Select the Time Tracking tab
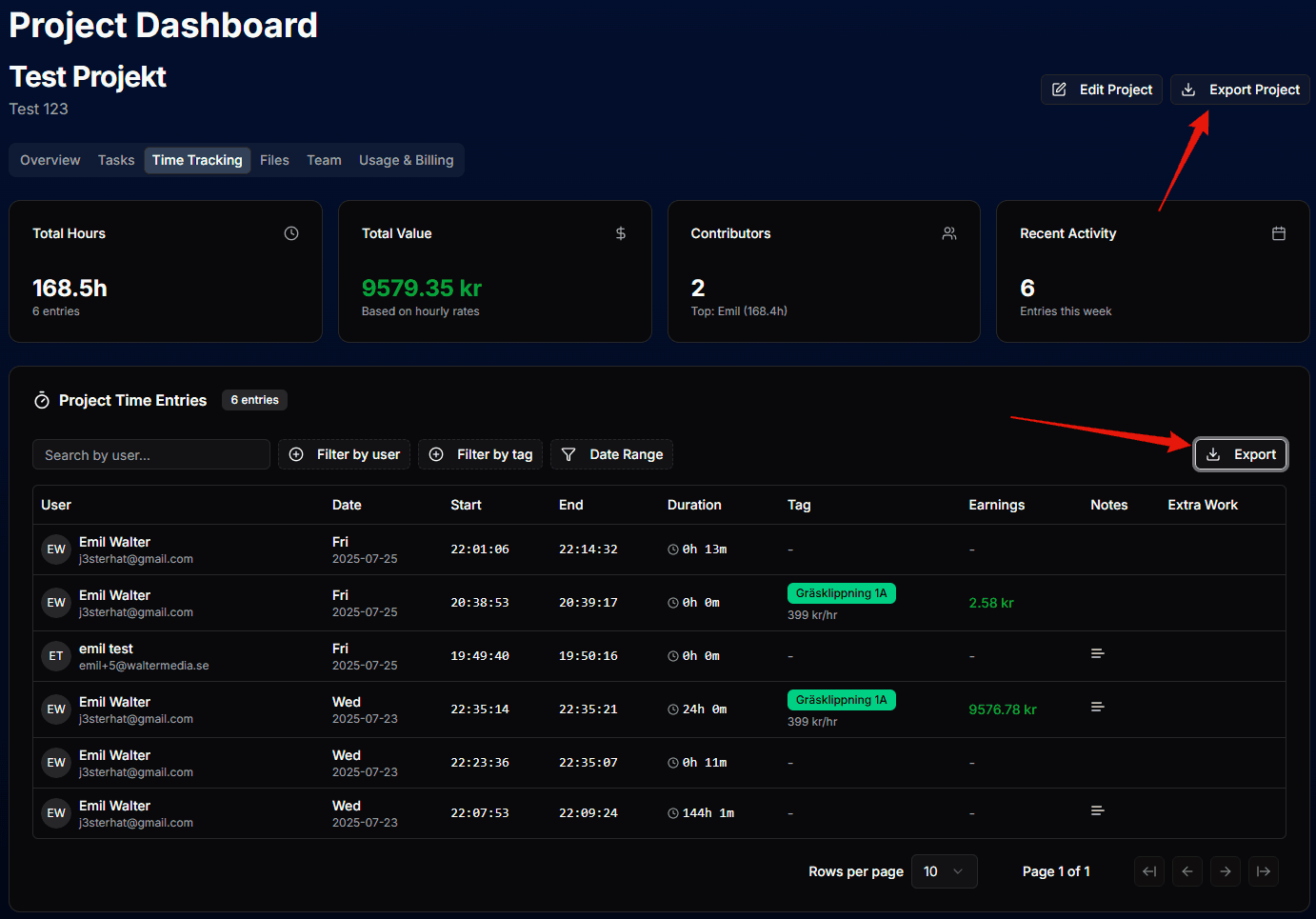This screenshot has height=919, width=1316. pos(197,160)
